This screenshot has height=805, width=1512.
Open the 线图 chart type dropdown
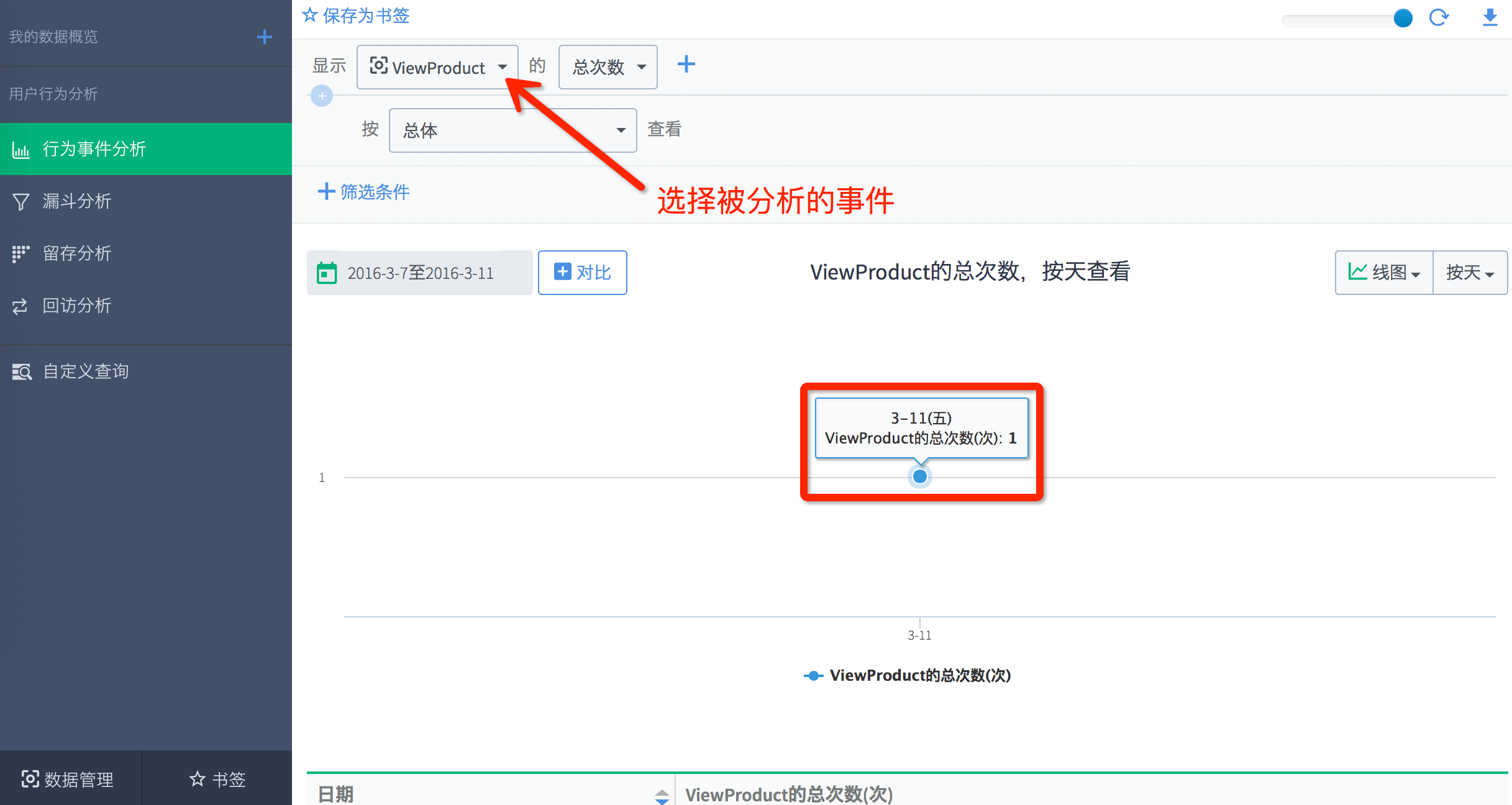pos(1384,273)
